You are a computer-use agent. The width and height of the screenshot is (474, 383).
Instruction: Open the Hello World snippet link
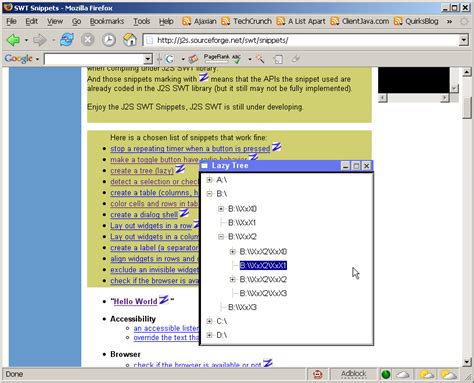click(135, 301)
